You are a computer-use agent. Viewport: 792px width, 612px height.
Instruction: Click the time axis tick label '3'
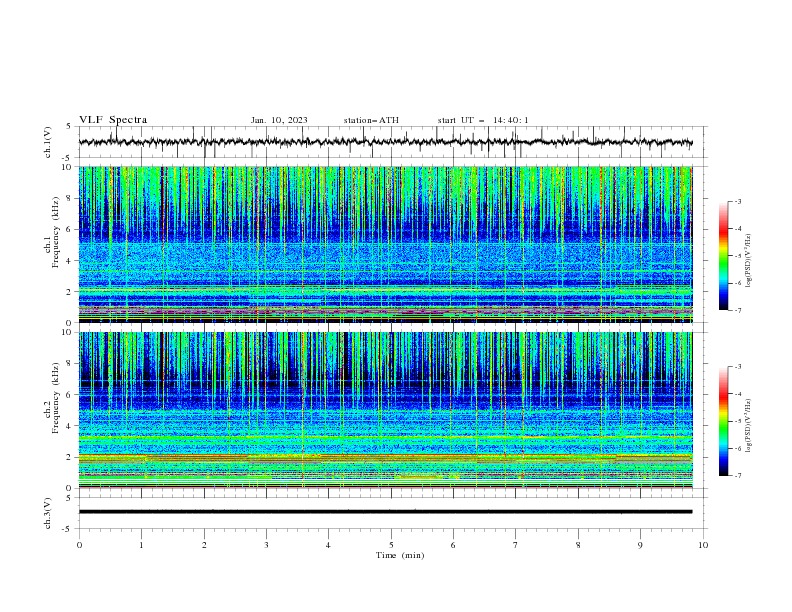coord(266,545)
